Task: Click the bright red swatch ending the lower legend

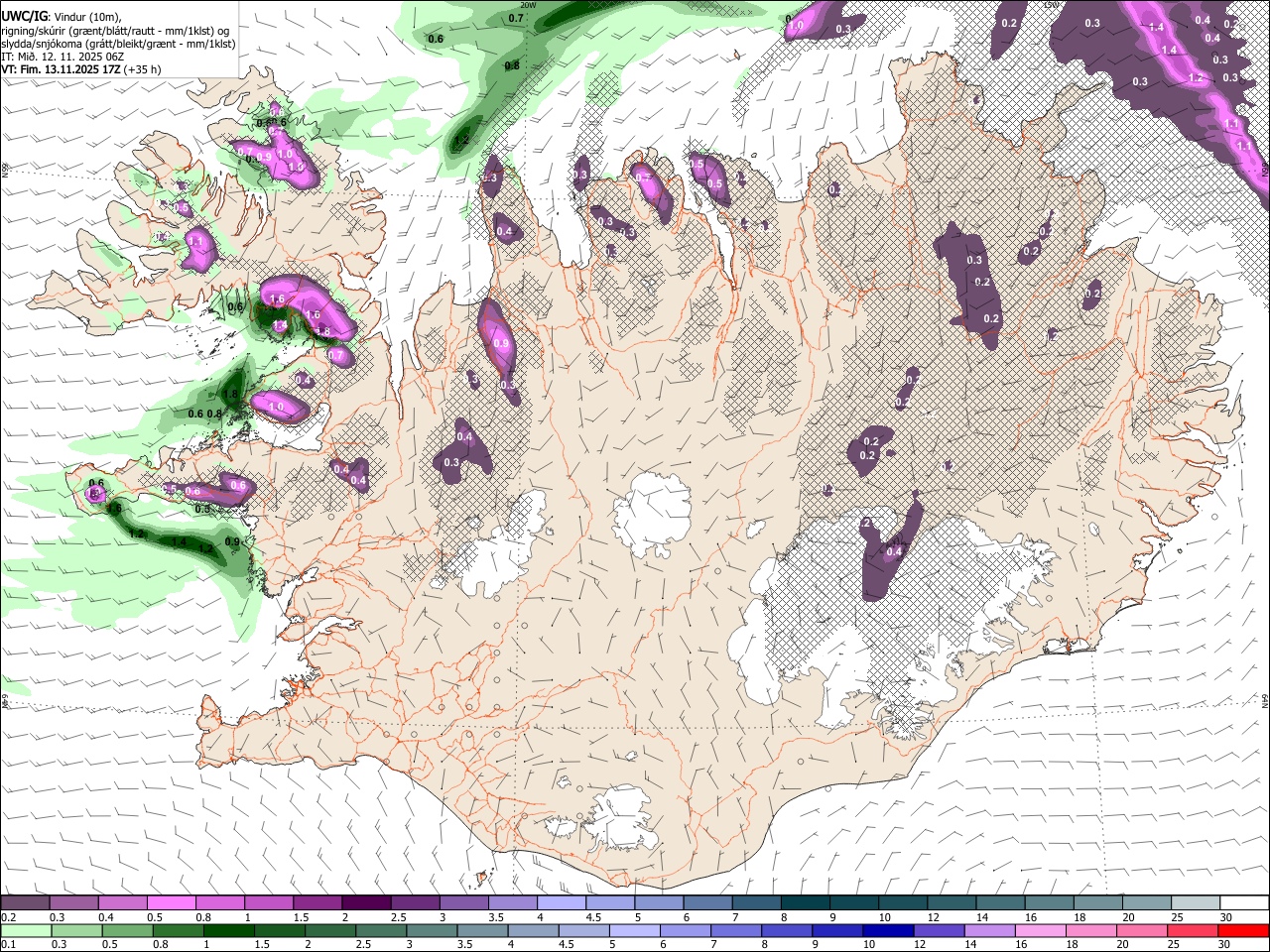Action: point(1244,930)
